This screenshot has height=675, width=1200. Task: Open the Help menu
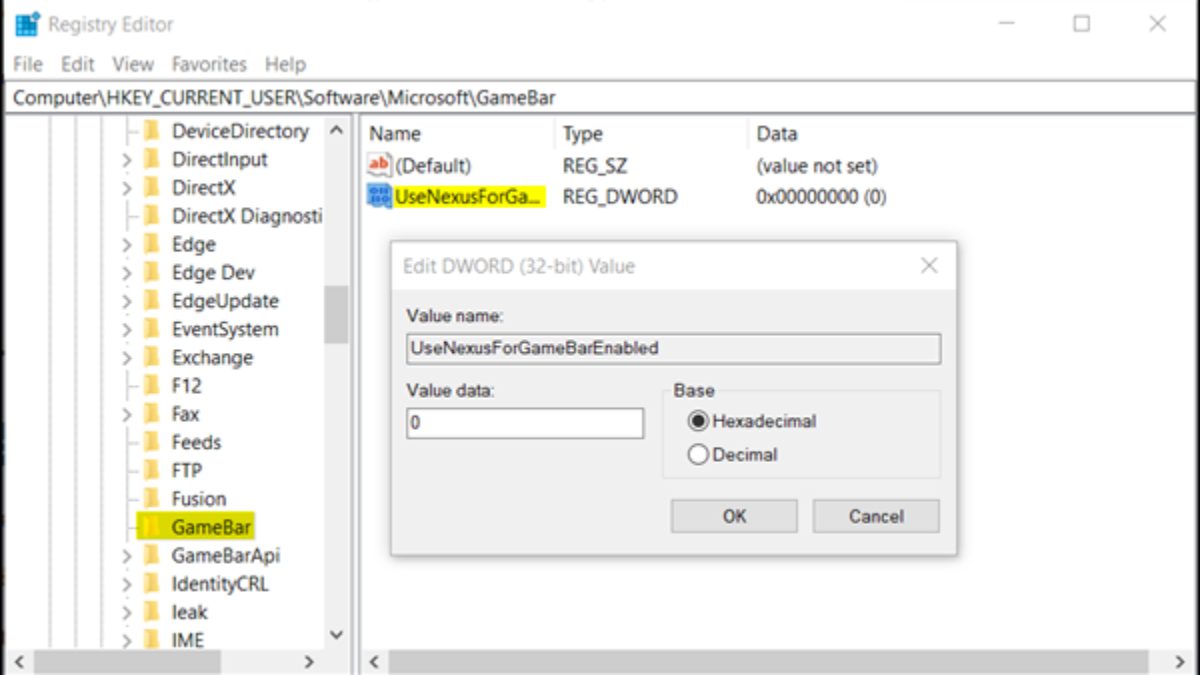coord(285,64)
